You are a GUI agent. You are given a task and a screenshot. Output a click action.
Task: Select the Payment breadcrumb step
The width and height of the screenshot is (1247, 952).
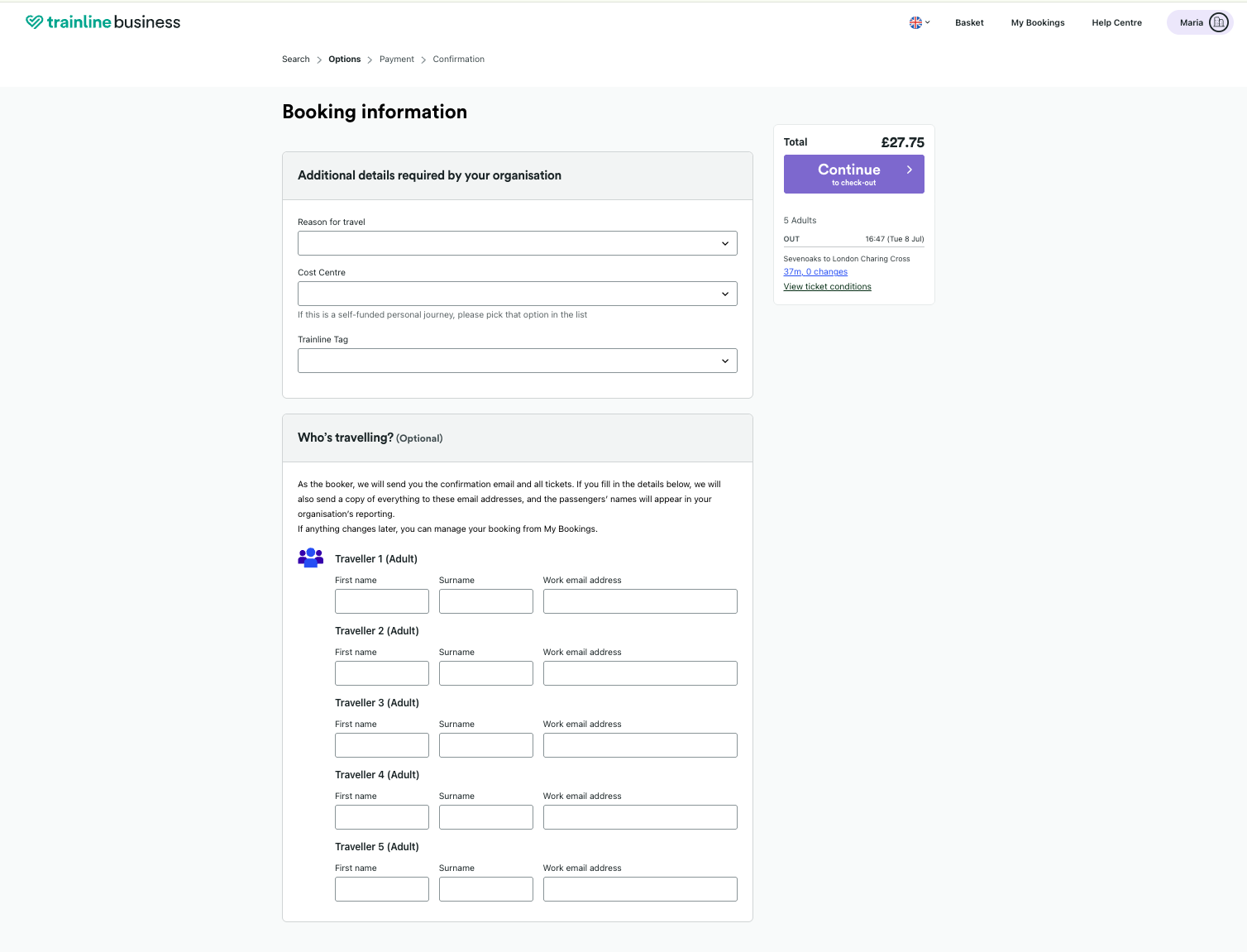point(397,60)
